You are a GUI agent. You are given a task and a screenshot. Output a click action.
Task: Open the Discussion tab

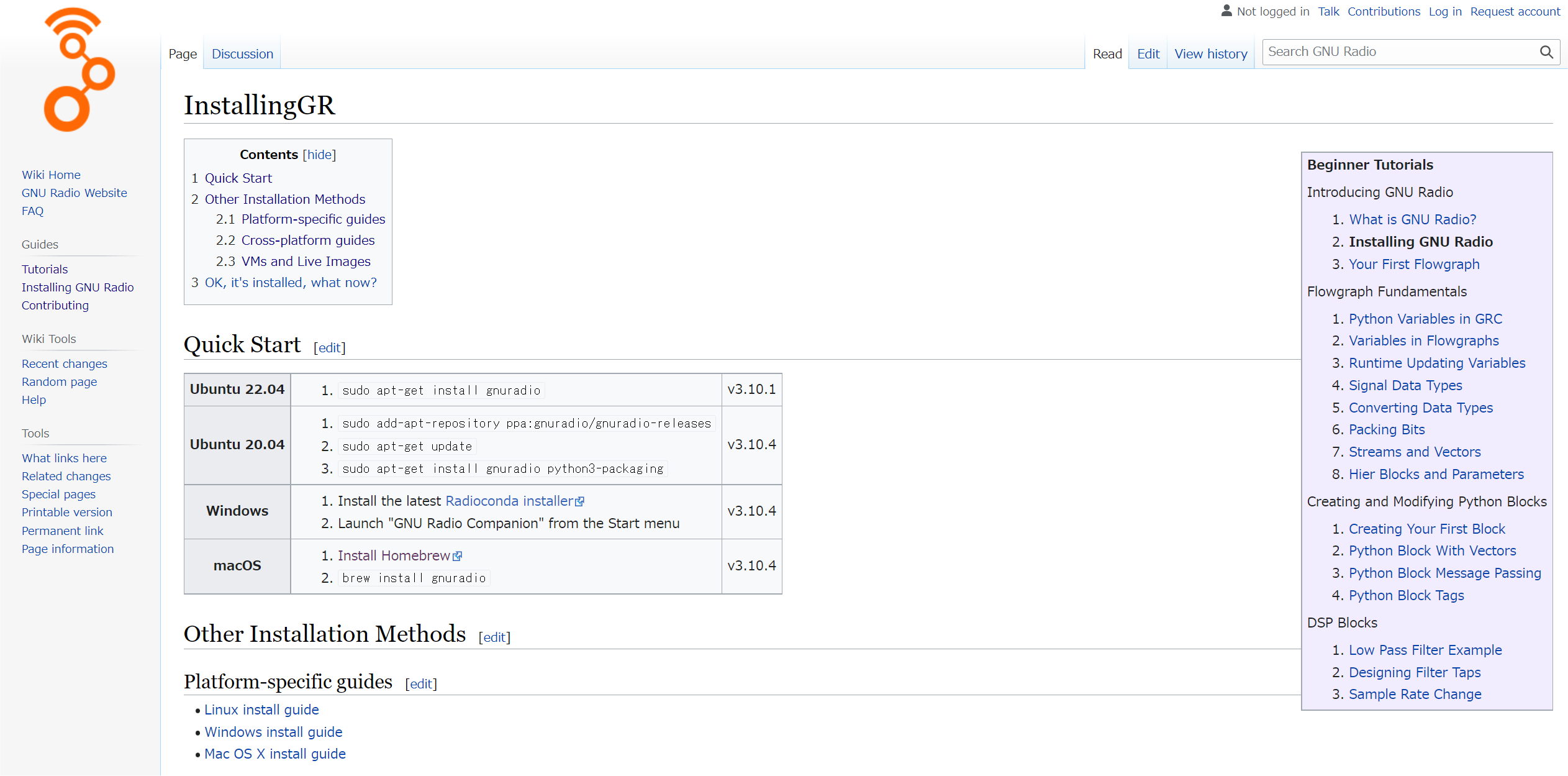[x=242, y=54]
